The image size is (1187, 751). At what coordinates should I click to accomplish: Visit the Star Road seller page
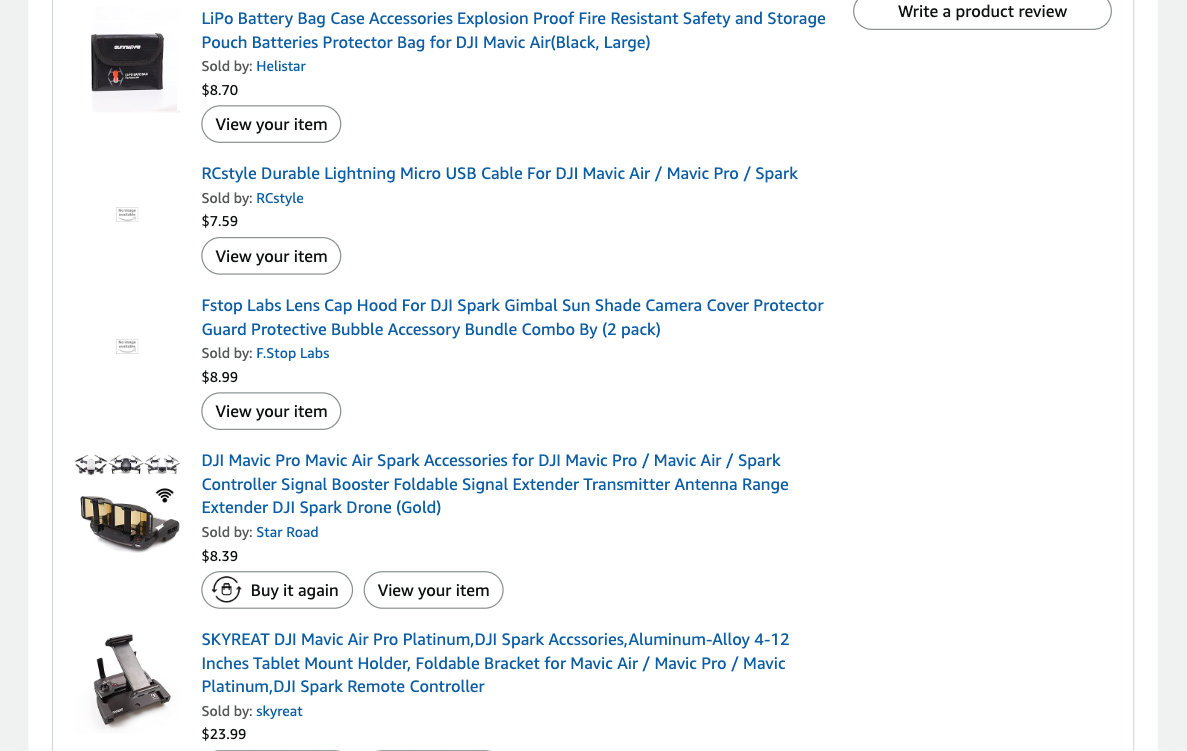(287, 532)
